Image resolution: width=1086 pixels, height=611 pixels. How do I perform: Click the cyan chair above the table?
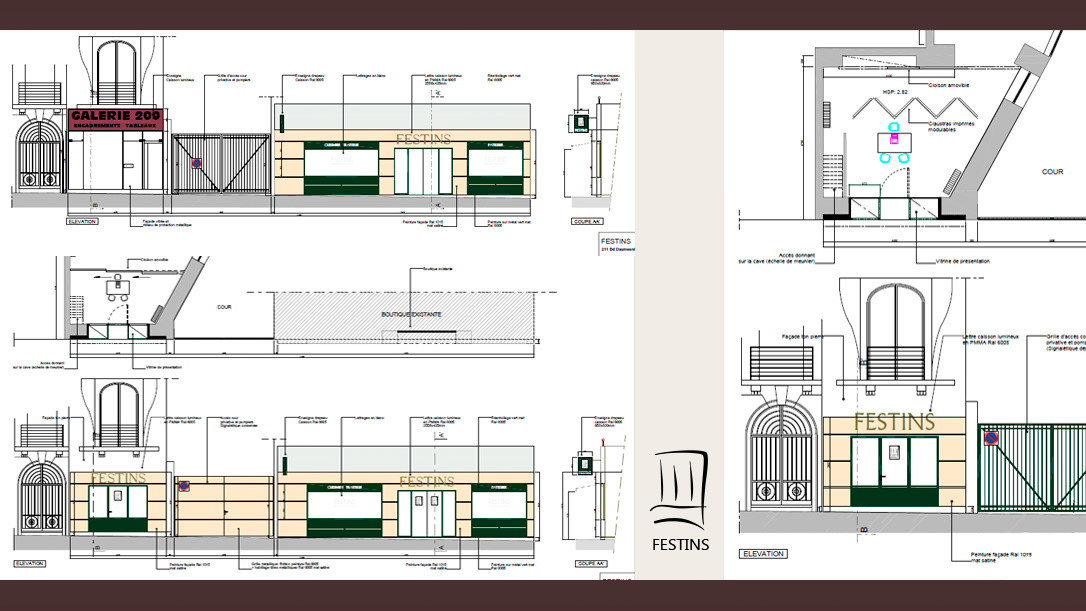point(893,127)
